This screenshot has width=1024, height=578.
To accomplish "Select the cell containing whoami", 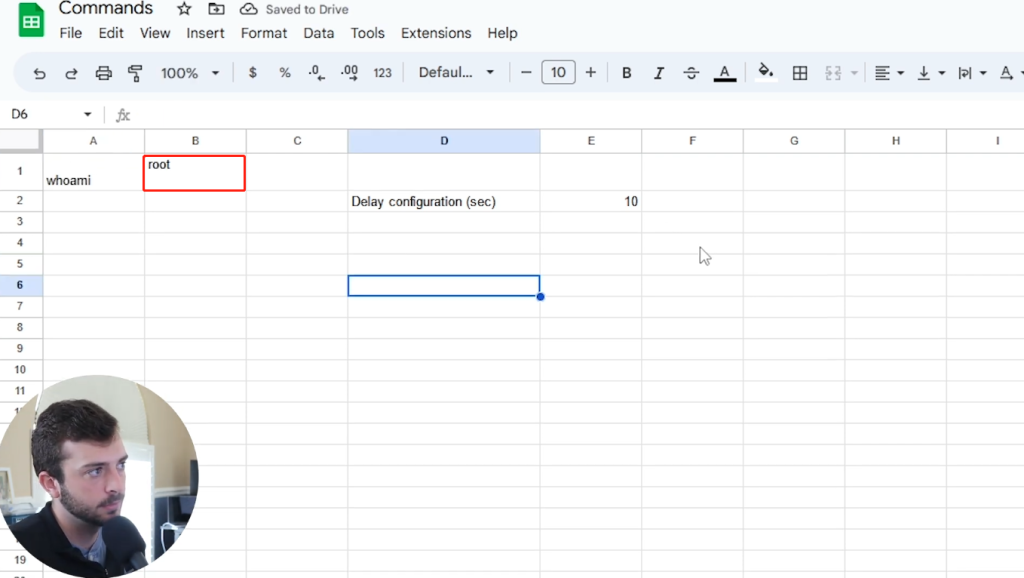I will 93,172.
